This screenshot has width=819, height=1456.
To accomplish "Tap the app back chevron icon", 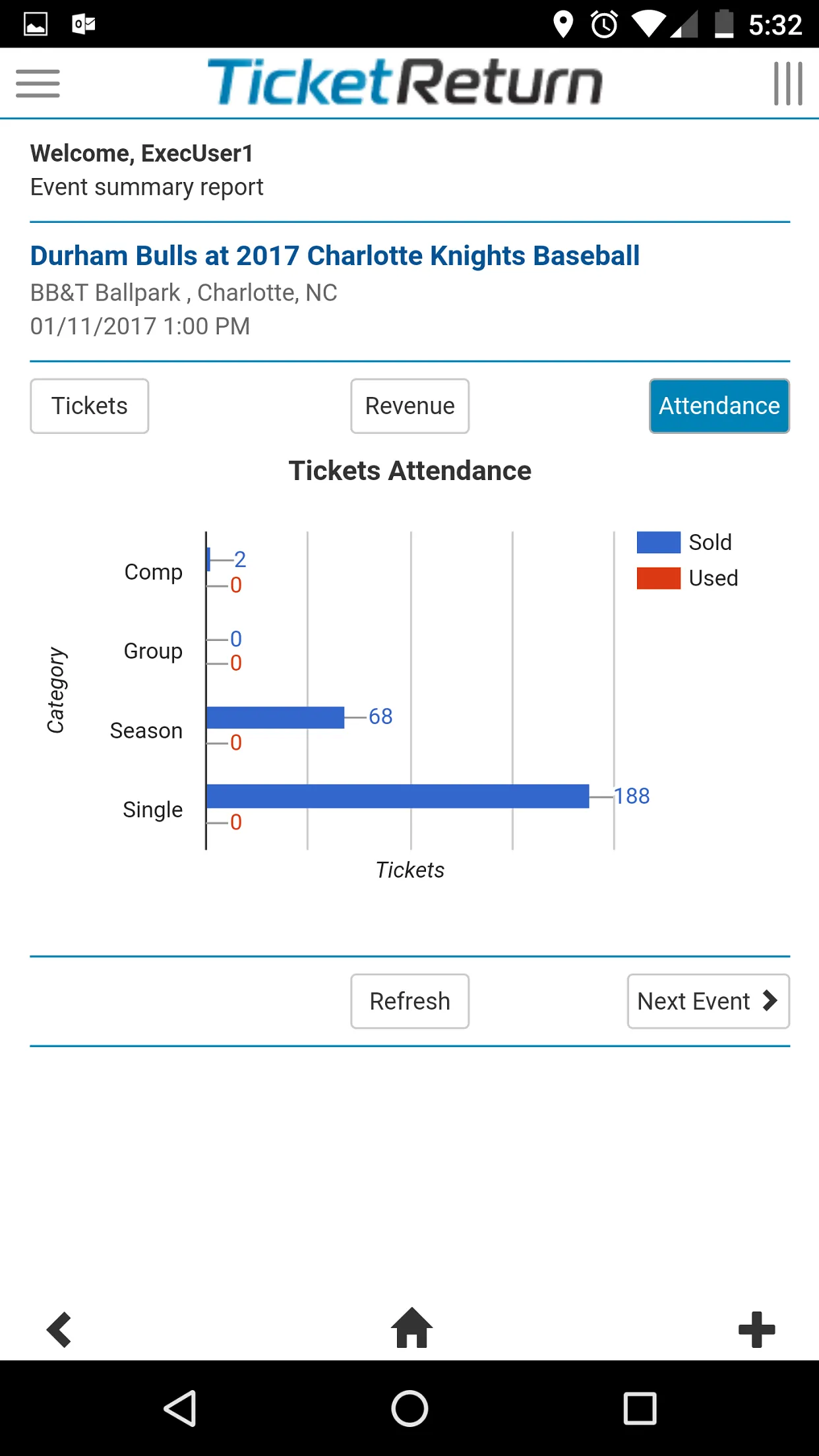I will (59, 1329).
